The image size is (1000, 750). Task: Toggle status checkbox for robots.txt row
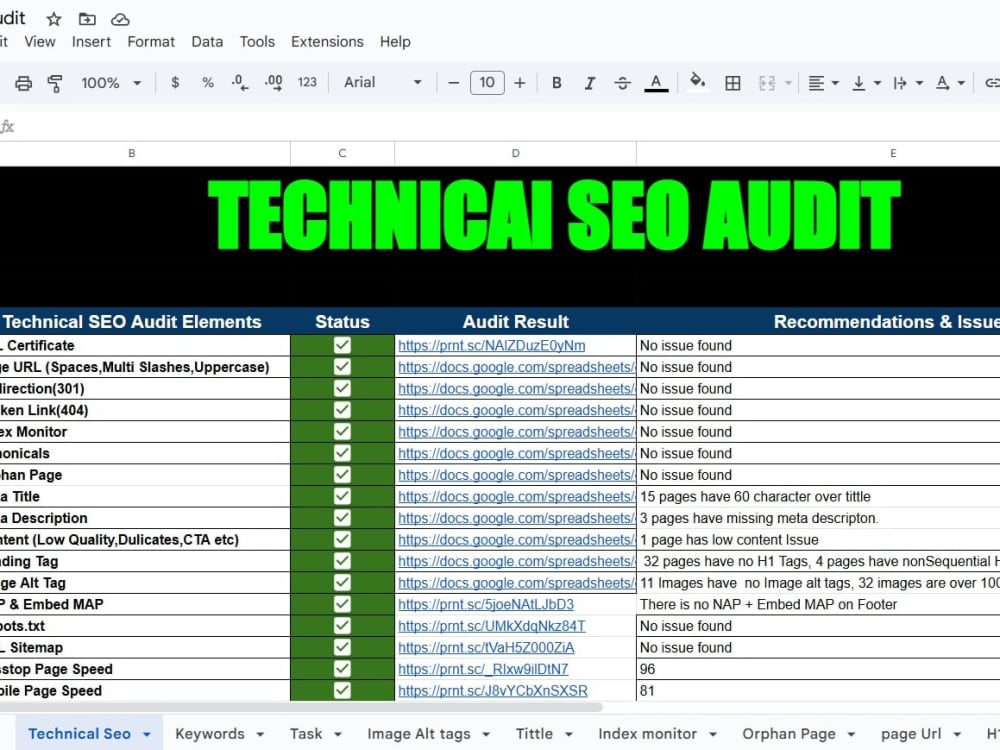[x=342, y=626]
